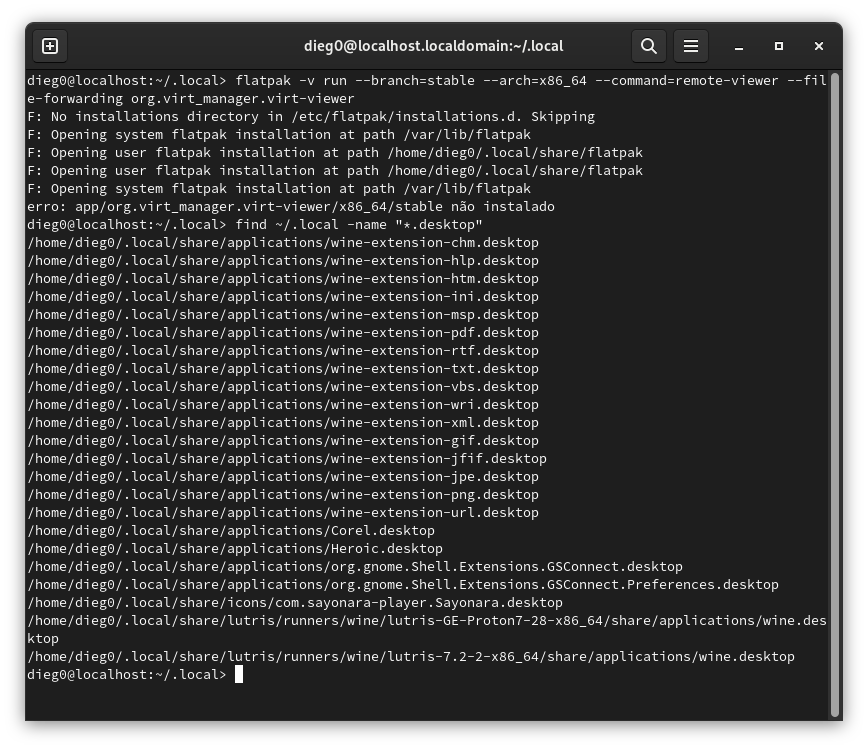Click the 'não instalado' error line
This screenshot has width=868, height=749.
[290, 207]
